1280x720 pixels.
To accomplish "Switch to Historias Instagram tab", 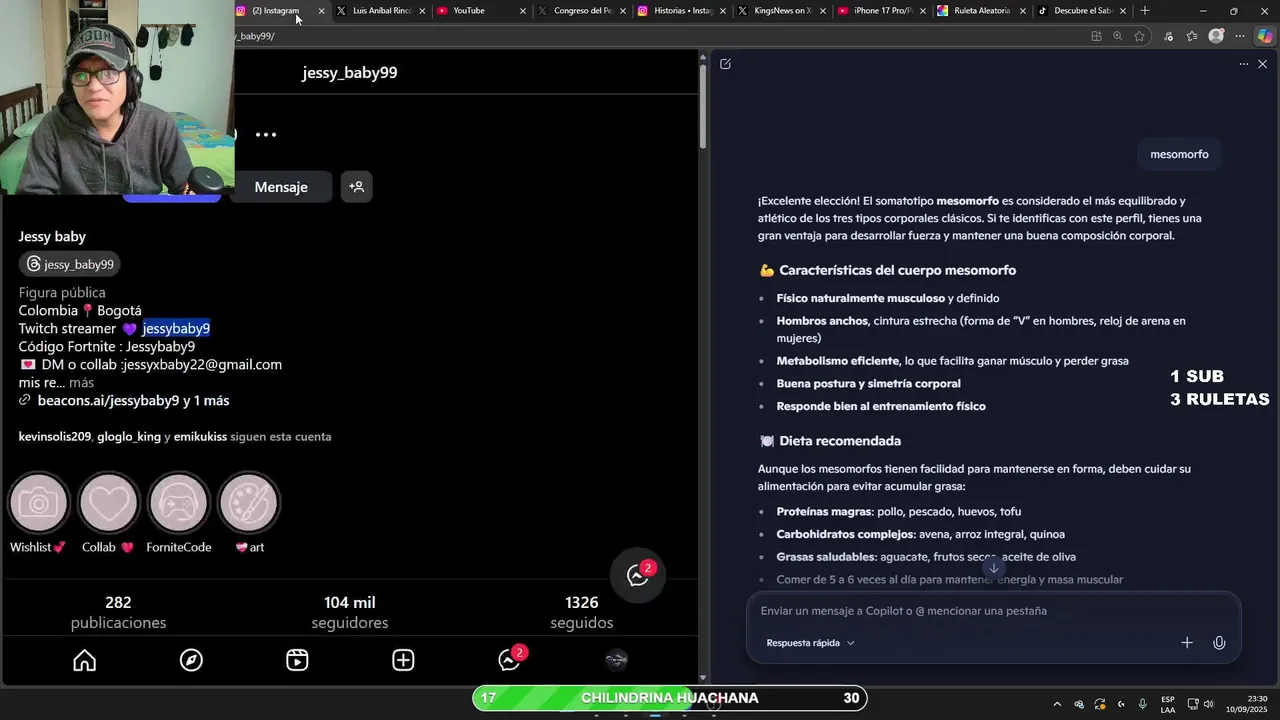I will [x=683, y=11].
